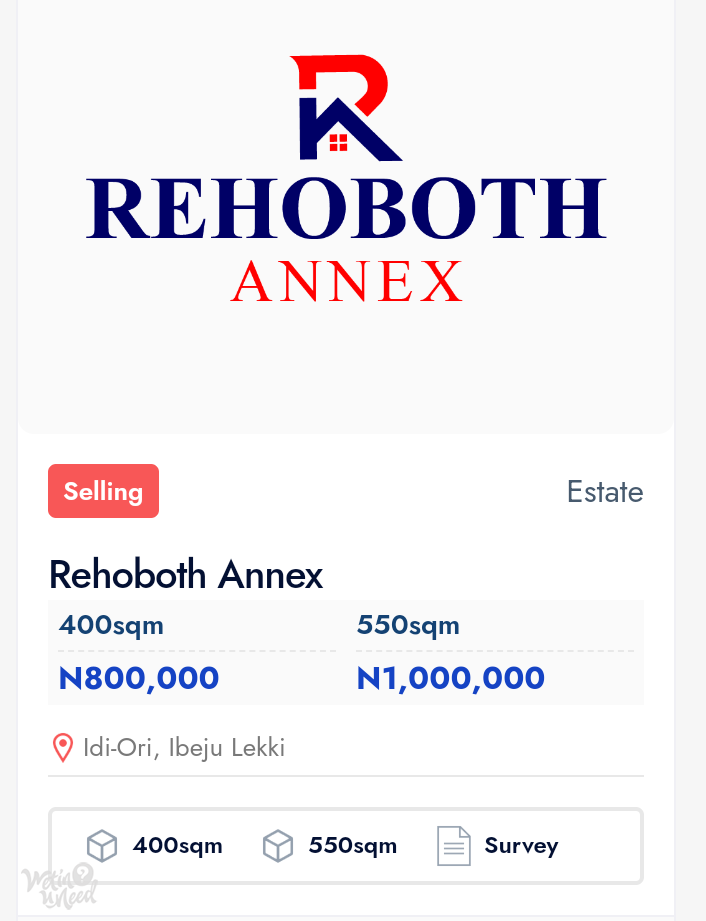This screenshot has width=706, height=921.
Task: Click the red ANNEX text in the banner
Action: click(x=347, y=281)
